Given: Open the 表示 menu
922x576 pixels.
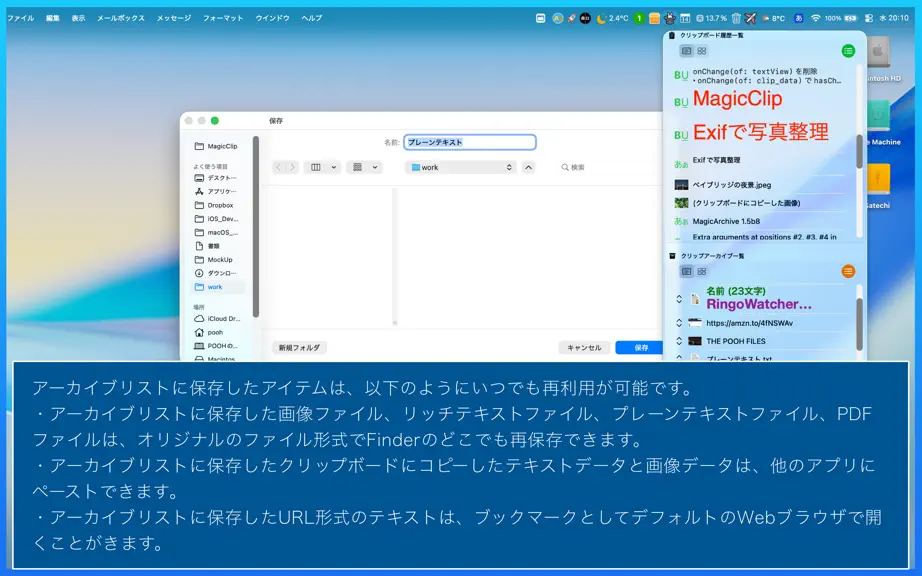Looking at the screenshot, I should coord(78,18).
